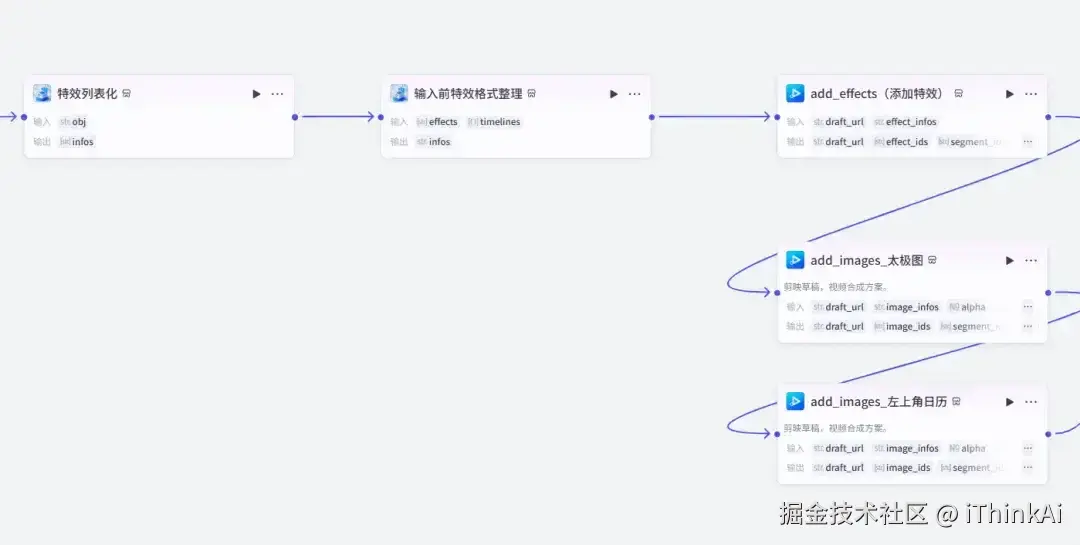Click the comment icon beside 特效列表化 title
1080x545 pixels.
pos(127,94)
